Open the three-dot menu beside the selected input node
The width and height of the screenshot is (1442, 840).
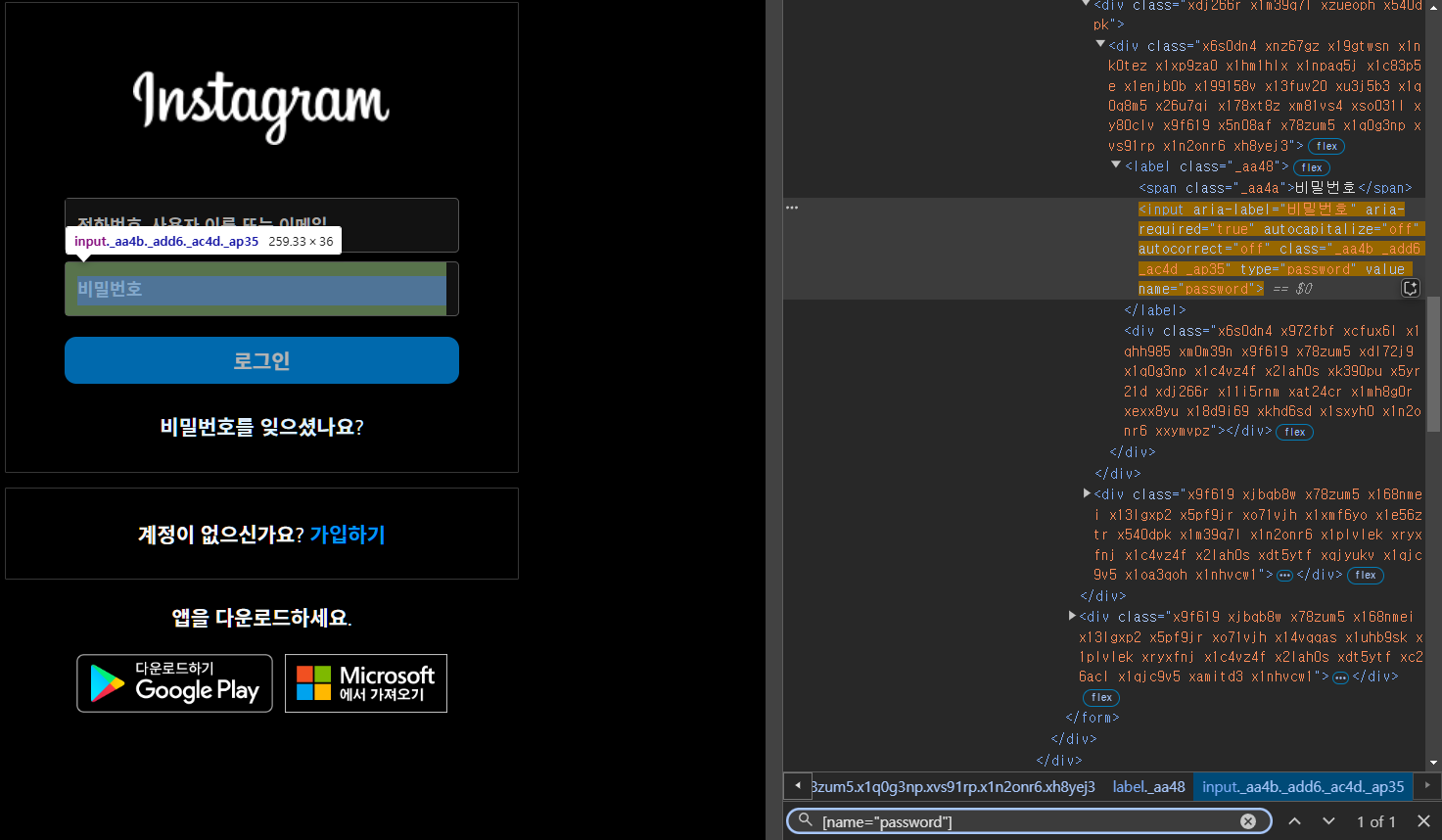pos(792,208)
